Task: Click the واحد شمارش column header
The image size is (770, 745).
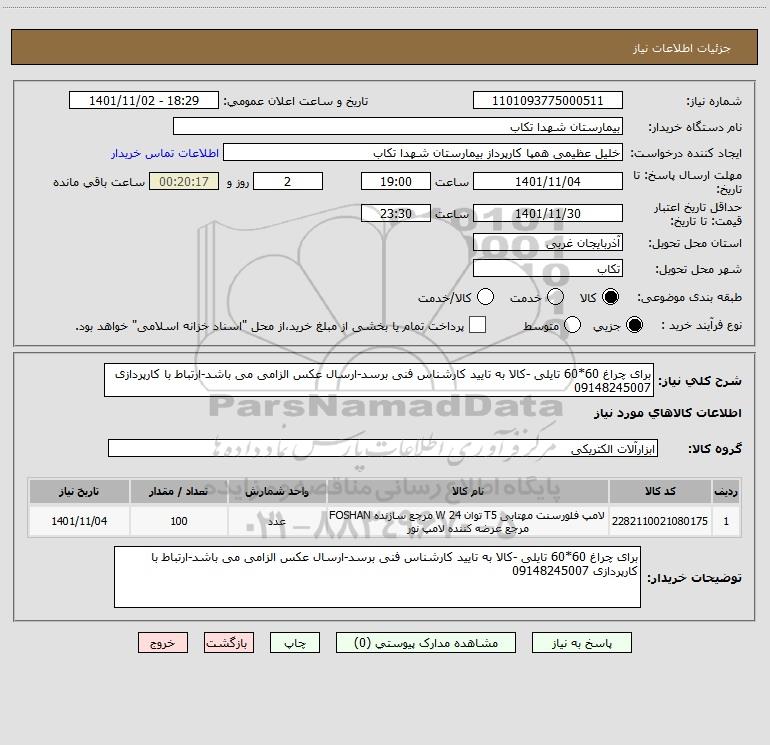Action: [277, 491]
